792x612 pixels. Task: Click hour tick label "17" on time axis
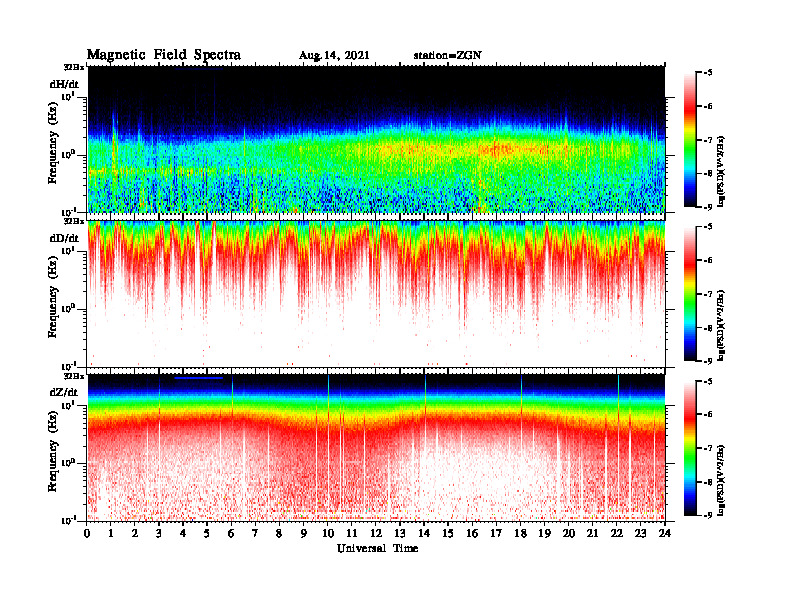(x=496, y=534)
